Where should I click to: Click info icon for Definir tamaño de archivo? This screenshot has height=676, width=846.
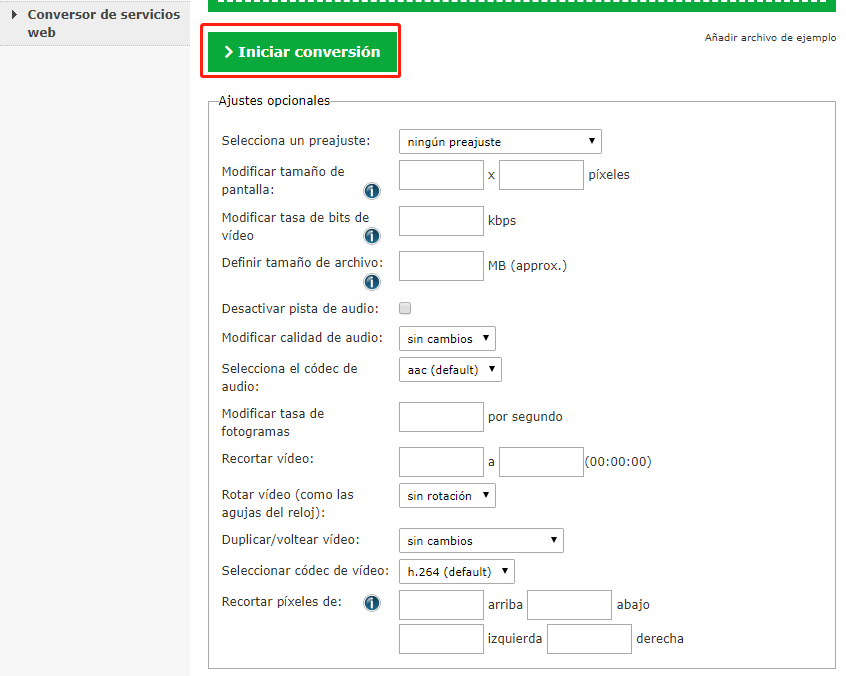point(371,282)
